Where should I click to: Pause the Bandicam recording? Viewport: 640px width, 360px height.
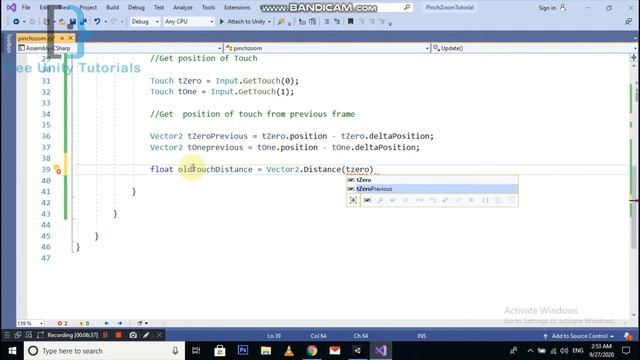click(x=105, y=336)
